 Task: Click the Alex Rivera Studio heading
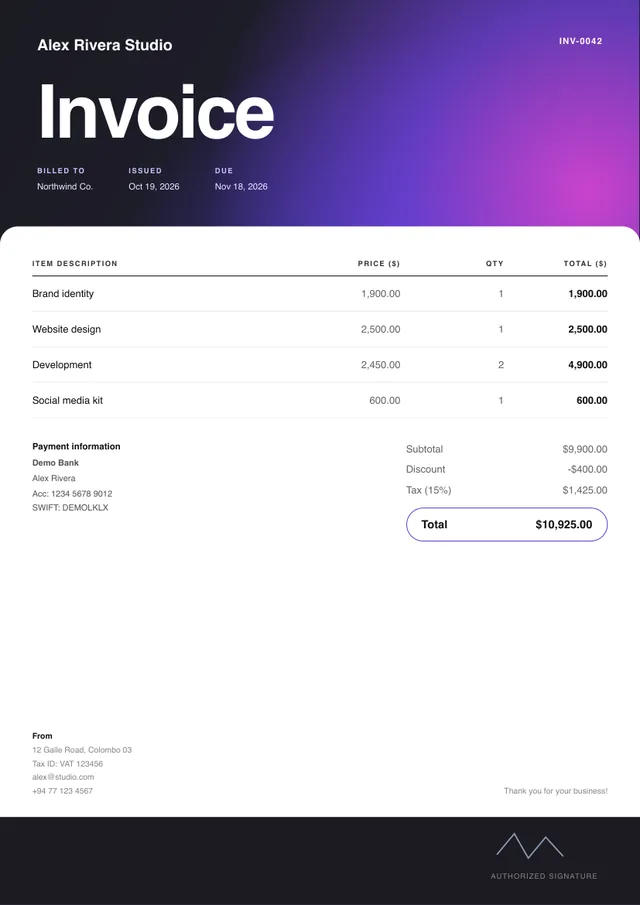pos(104,45)
